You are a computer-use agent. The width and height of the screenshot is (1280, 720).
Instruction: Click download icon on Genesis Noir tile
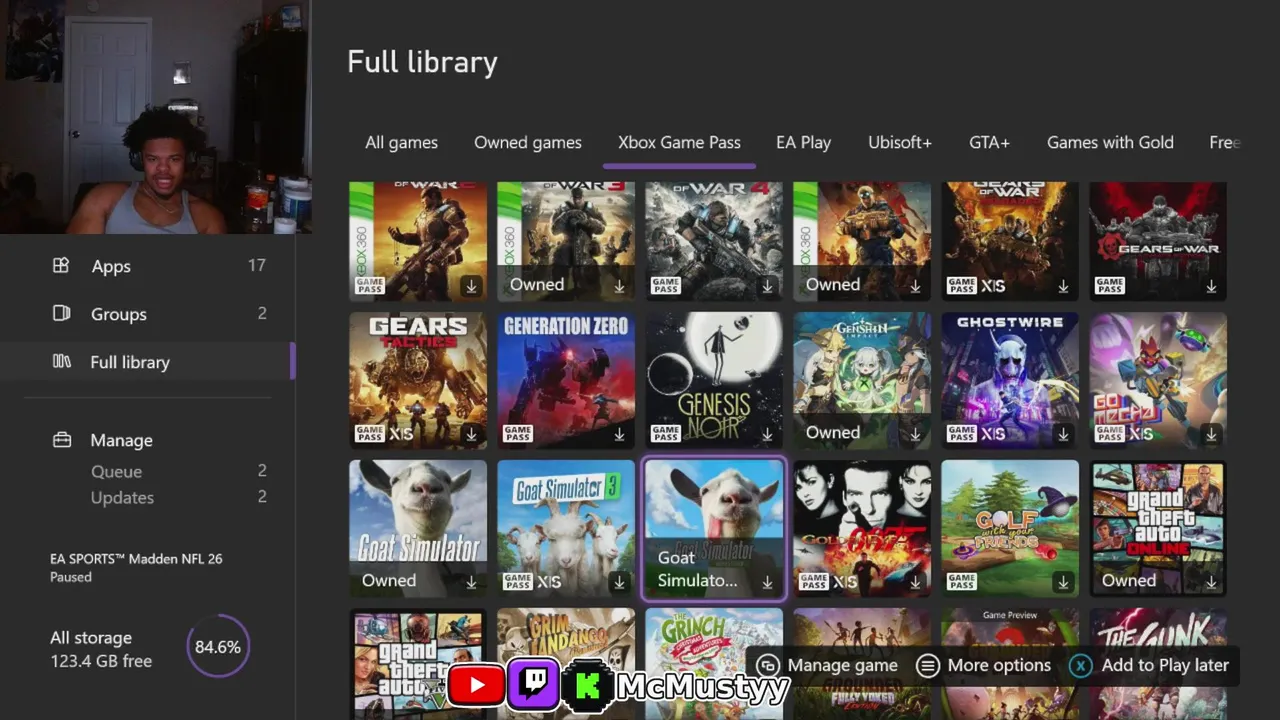767,434
